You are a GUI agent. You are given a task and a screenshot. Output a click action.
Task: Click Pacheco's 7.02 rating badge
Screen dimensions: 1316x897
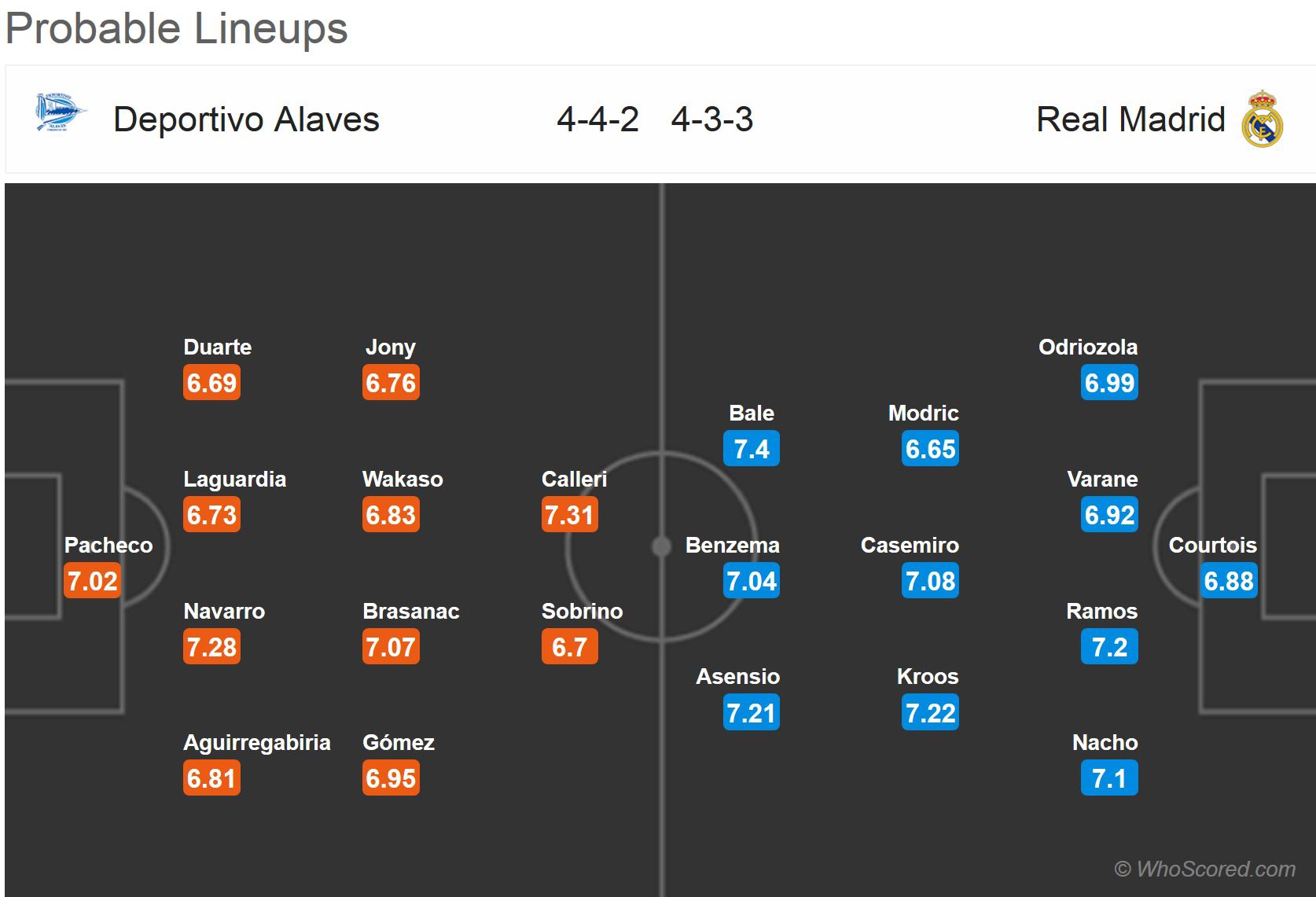point(93,581)
